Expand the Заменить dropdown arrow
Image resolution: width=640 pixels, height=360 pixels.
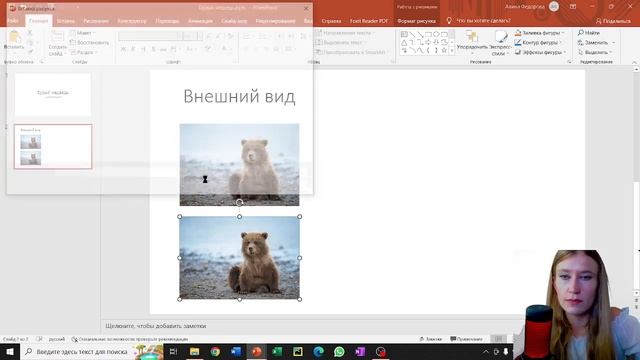[613, 42]
